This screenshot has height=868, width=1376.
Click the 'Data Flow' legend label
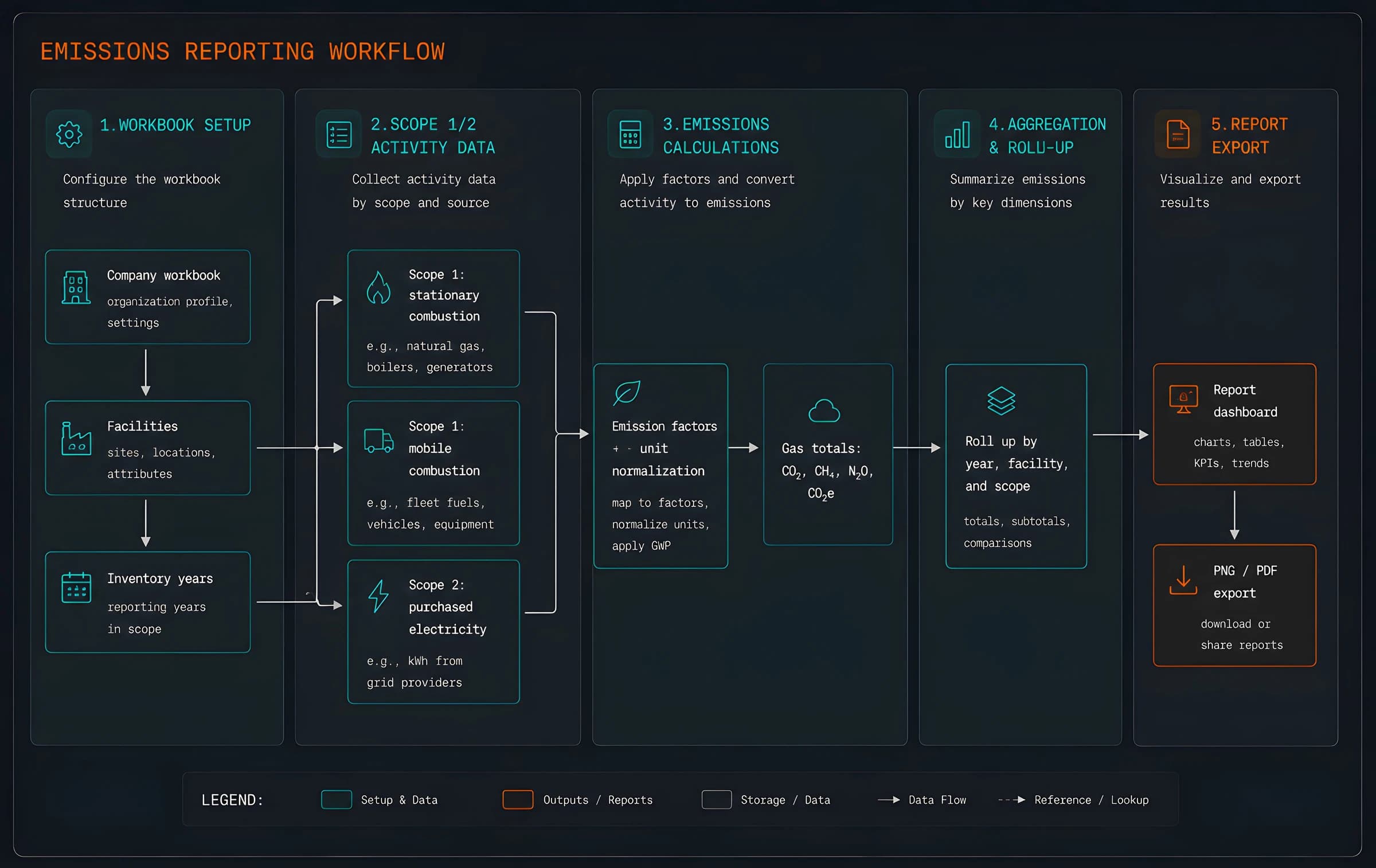[937, 800]
